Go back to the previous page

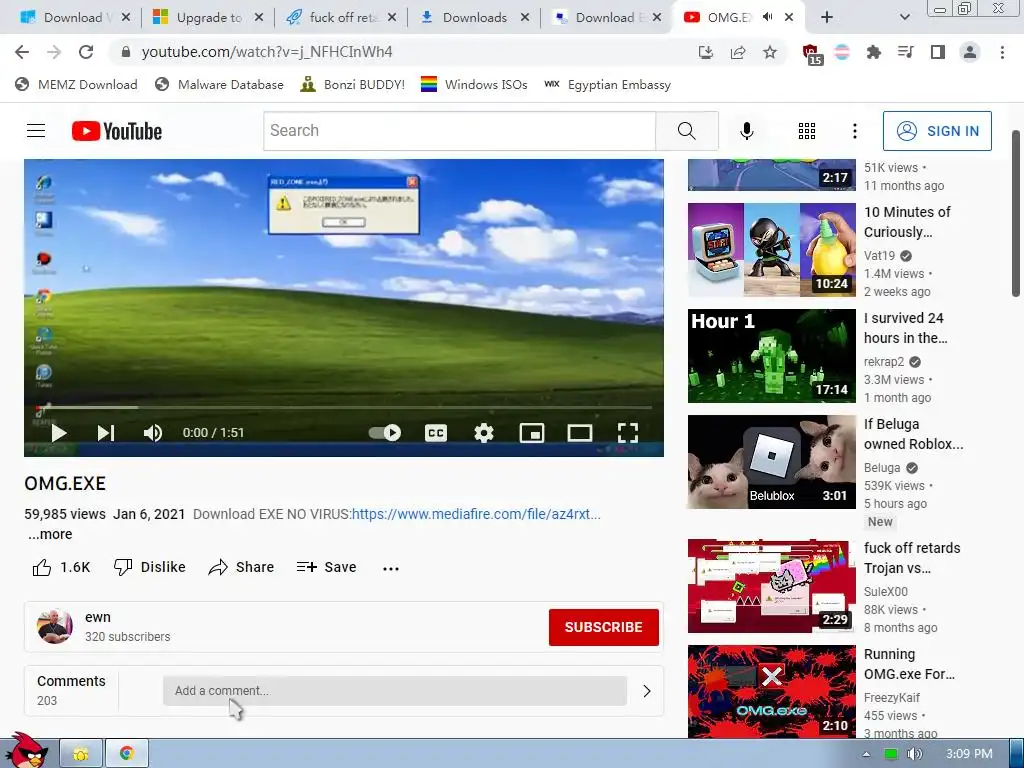pyautogui.click(x=22, y=52)
